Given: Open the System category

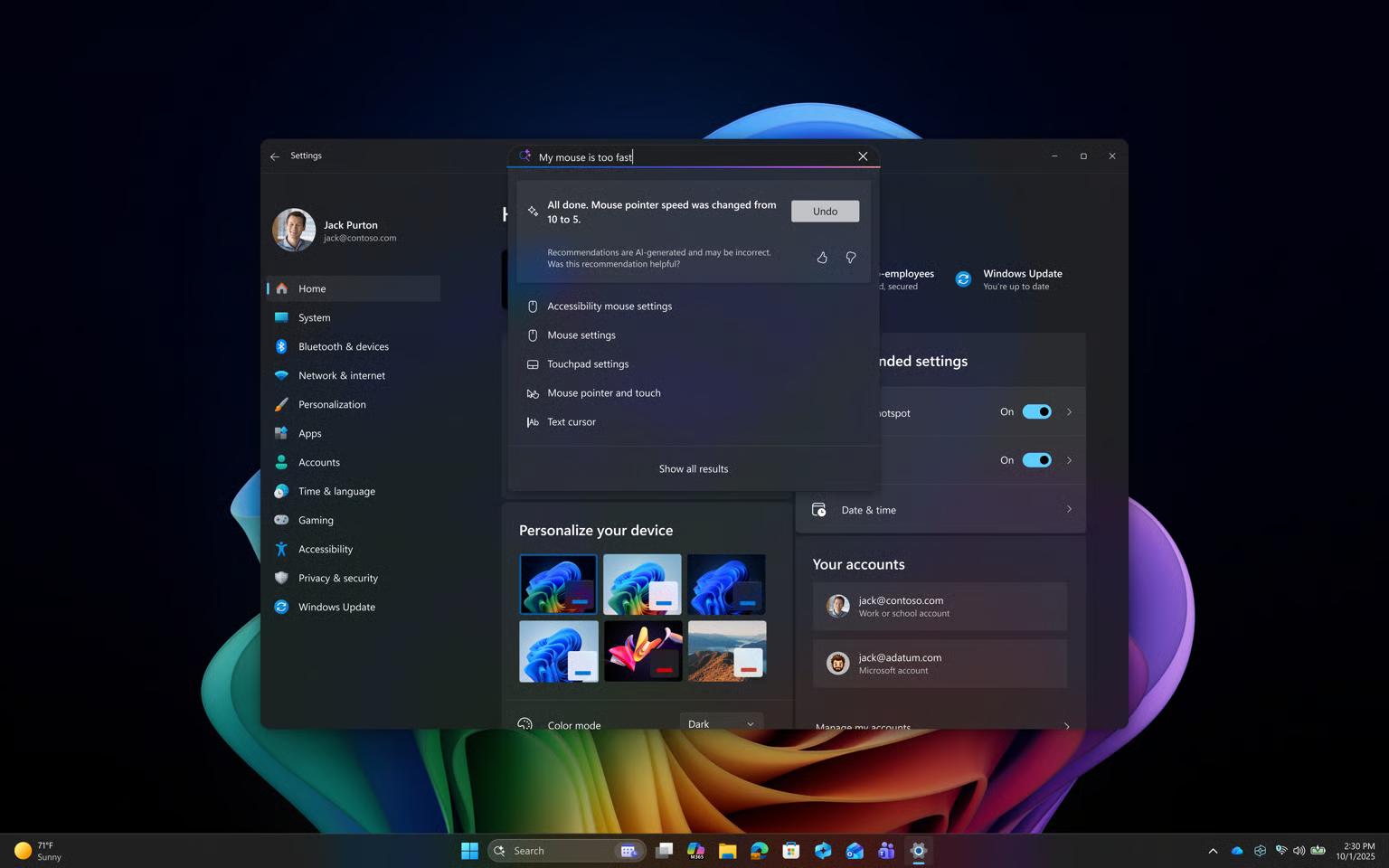Looking at the screenshot, I should pos(354,317).
